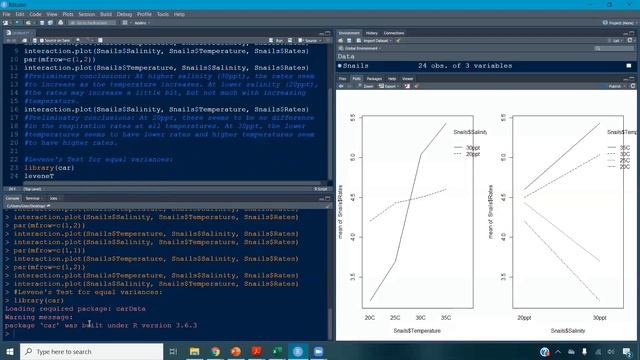
Task: Click the taskbar search box
Action: 91,351
